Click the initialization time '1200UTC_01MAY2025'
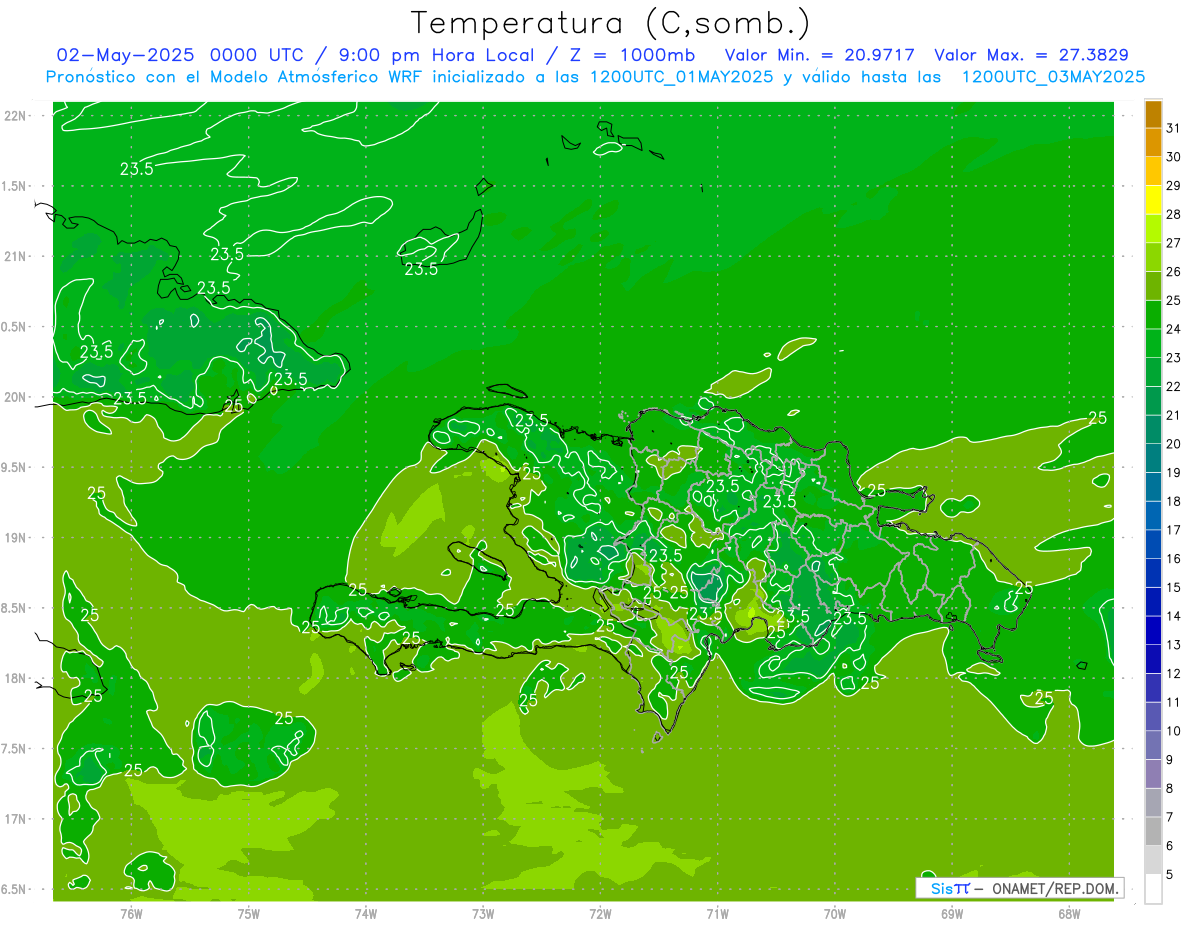Screen dimensions: 1200x927 680,77
